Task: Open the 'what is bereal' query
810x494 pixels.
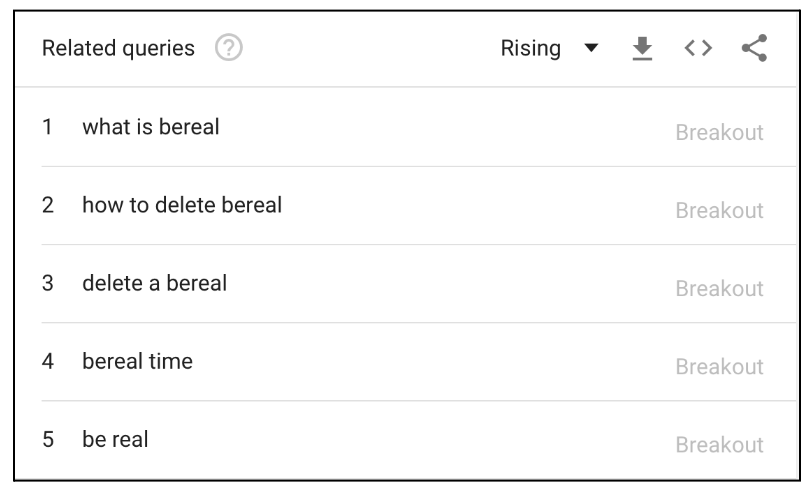Action: point(151,127)
